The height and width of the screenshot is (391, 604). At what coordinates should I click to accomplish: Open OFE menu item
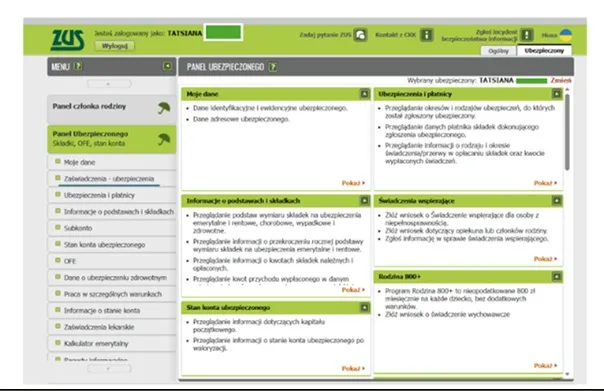[x=112, y=261]
